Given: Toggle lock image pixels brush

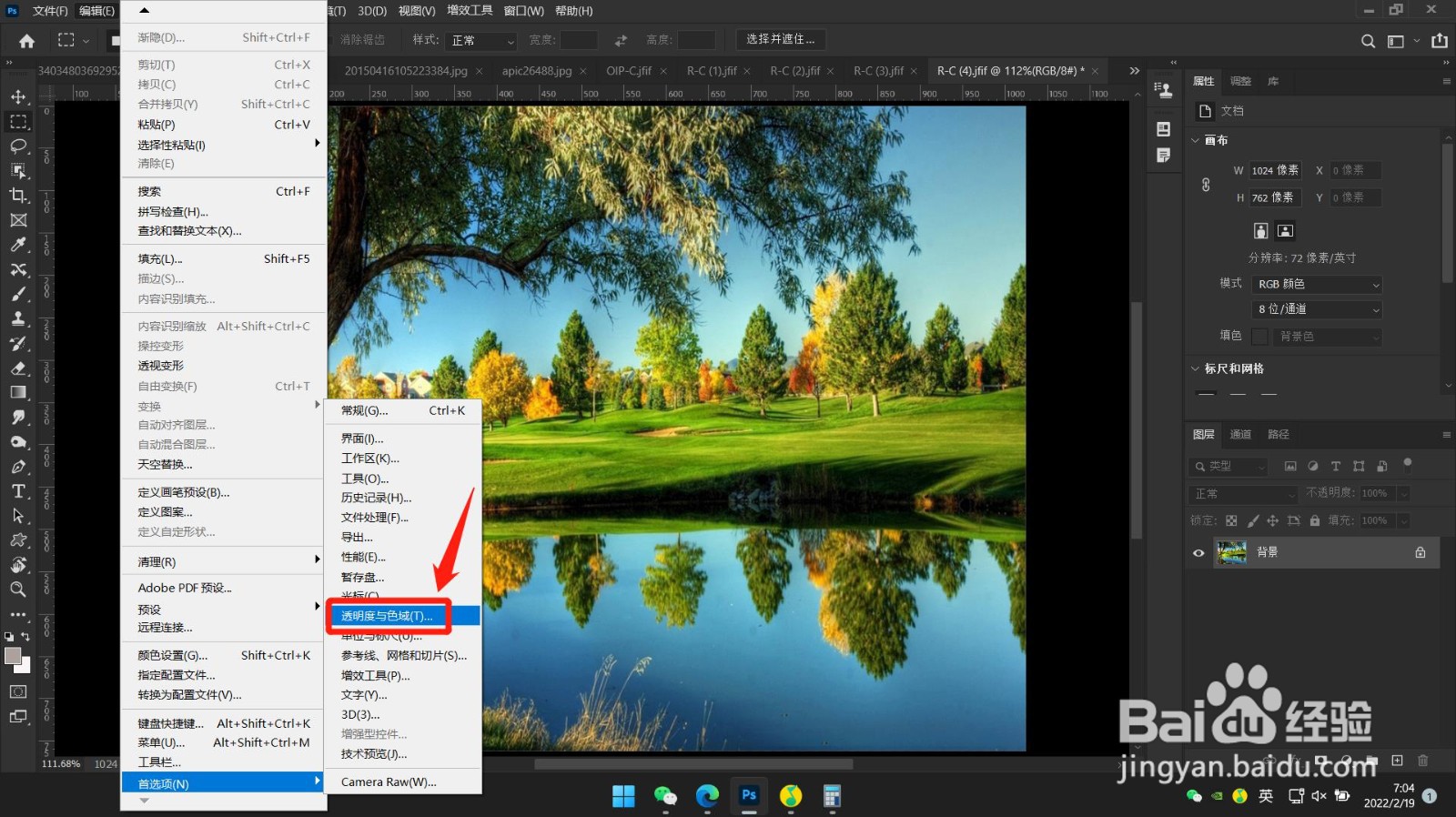Looking at the screenshot, I should pyautogui.click(x=1253, y=520).
